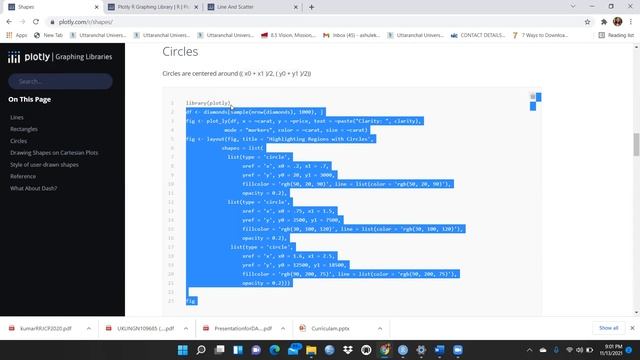
Task: Expand options for kumarRRJCP2020.pdf download
Action: point(89,328)
